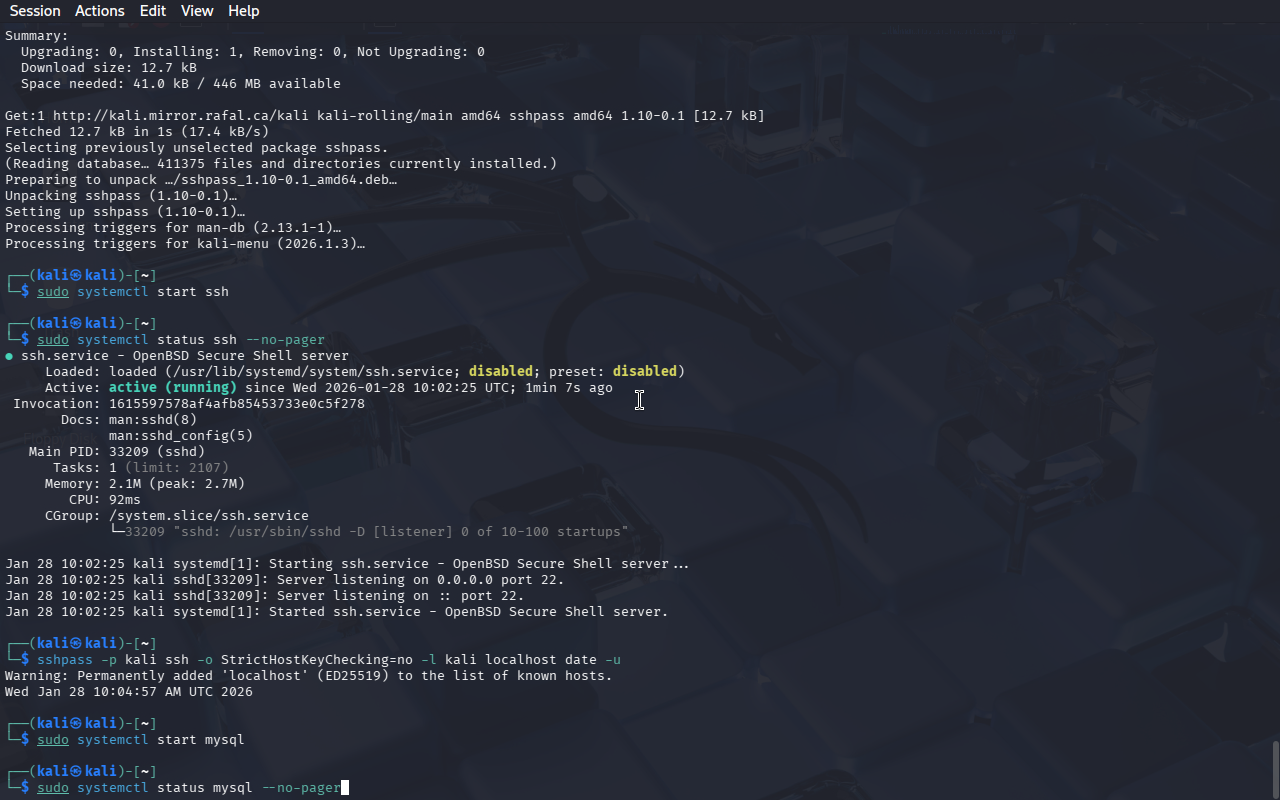Click the yellow disabled text after preset
This screenshot has height=800, width=1280.
[645, 371]
